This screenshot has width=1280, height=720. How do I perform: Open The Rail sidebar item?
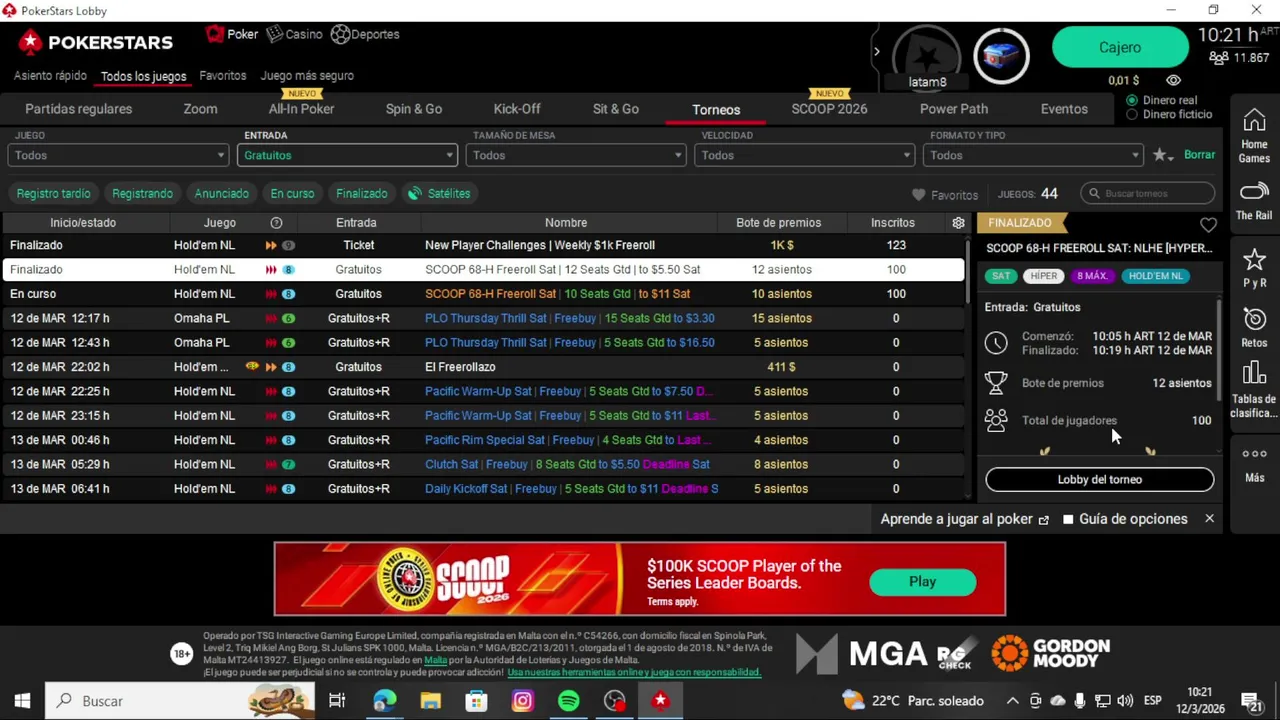tap(1254, 201)
